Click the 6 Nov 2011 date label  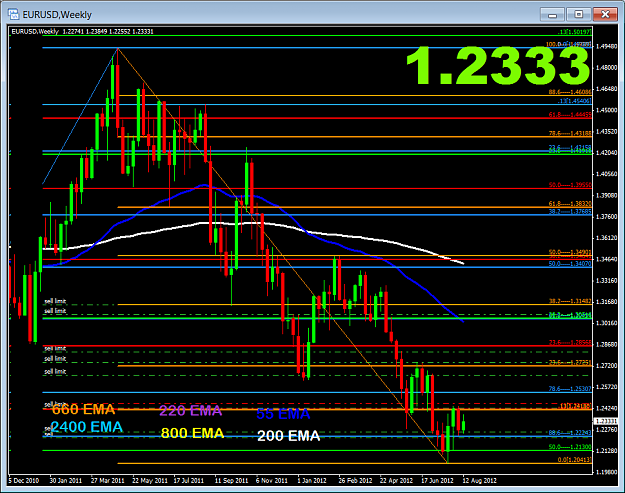point(272,481)
